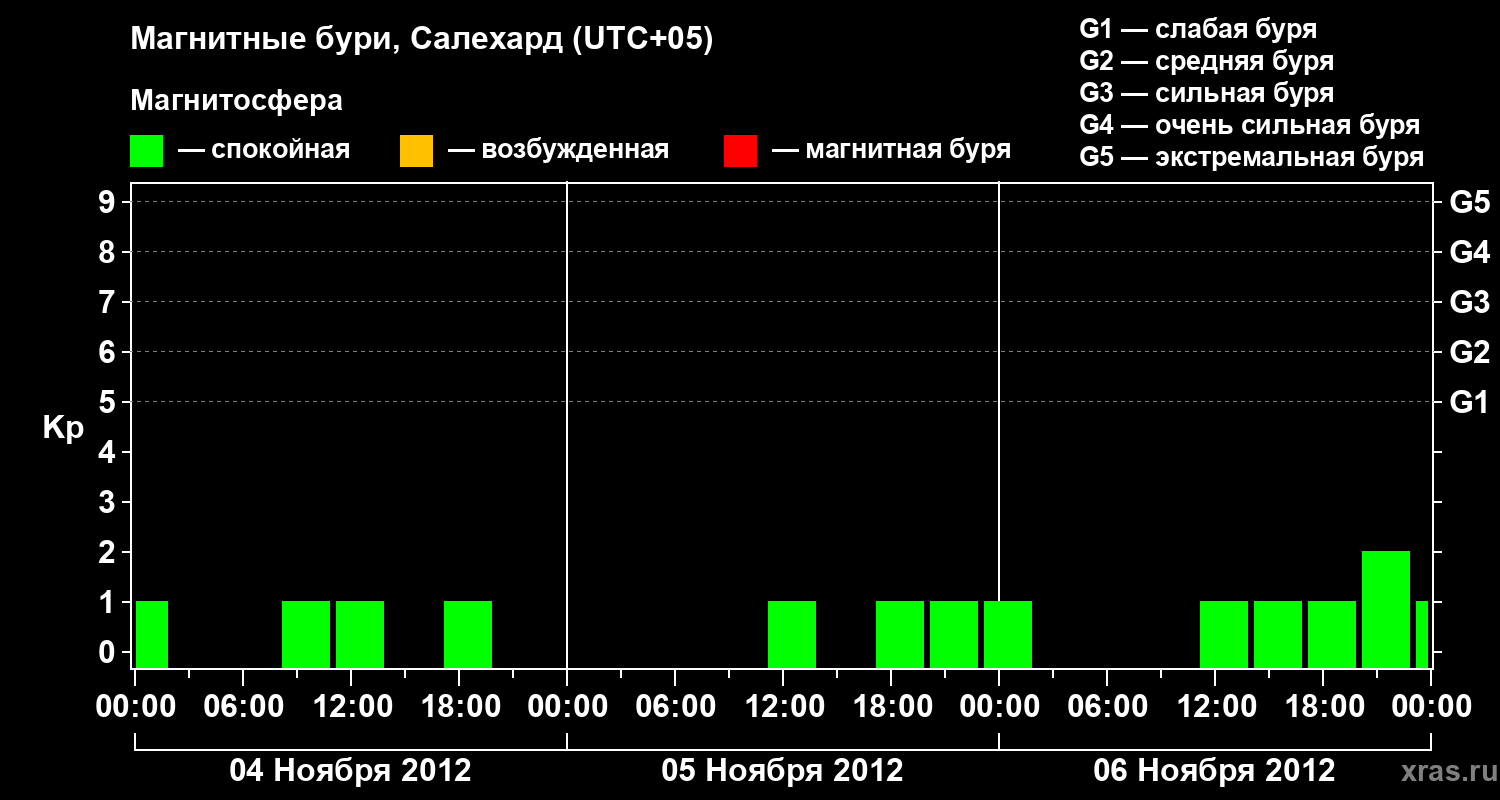The width and height of the screenshot is (1500, 800).
Task: Click the '12:00' time label under 04 Ноября
Action: (x=351, y=707)
